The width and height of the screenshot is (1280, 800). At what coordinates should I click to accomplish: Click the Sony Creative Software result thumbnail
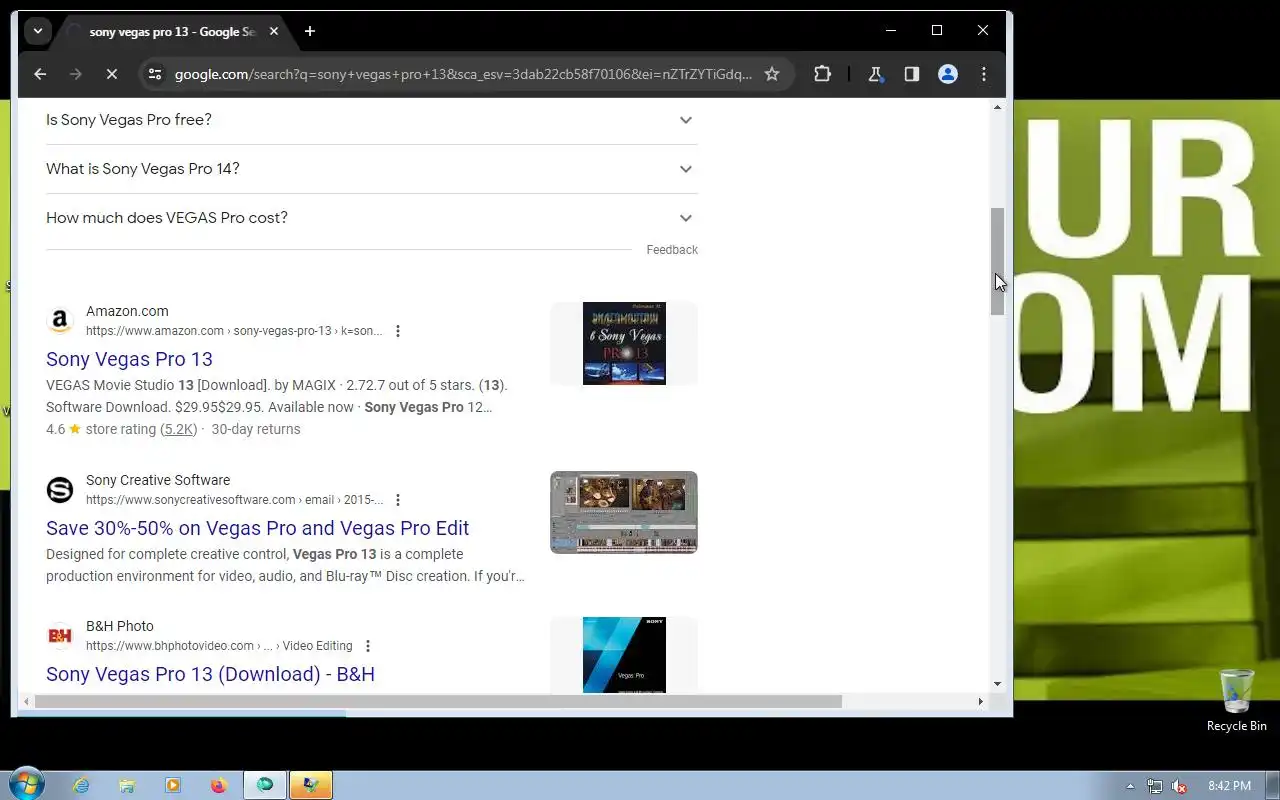click(624, 512)
